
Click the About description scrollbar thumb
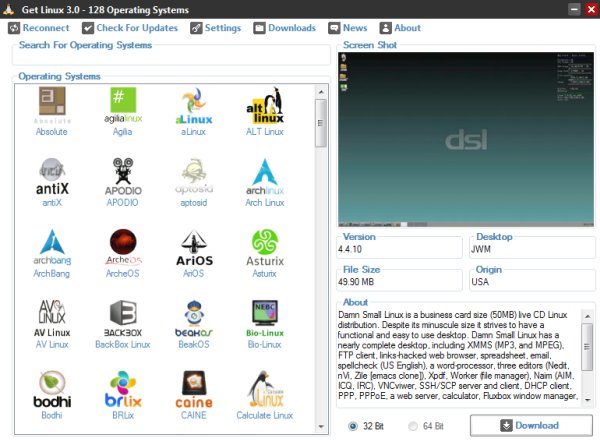tap(587, 347)
